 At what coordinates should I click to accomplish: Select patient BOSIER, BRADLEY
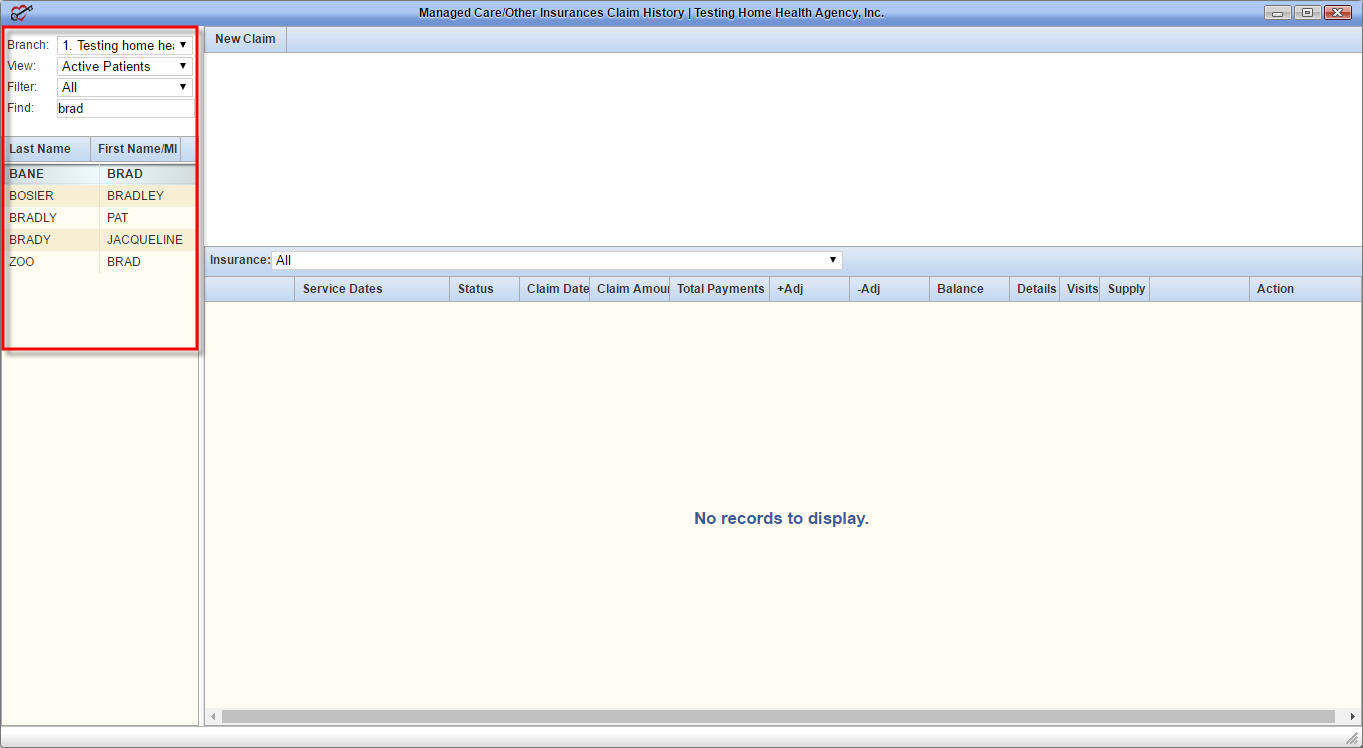tap(98, 196)
